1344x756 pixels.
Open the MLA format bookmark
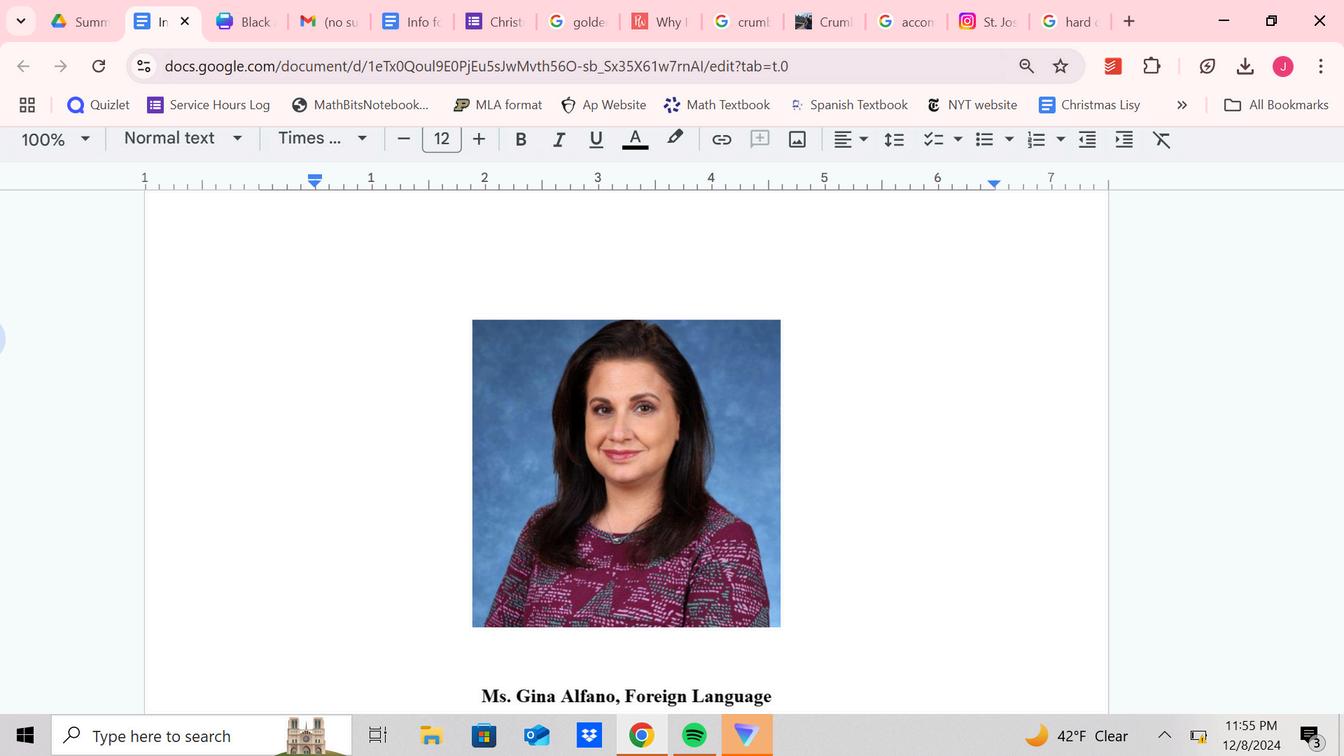497,104
